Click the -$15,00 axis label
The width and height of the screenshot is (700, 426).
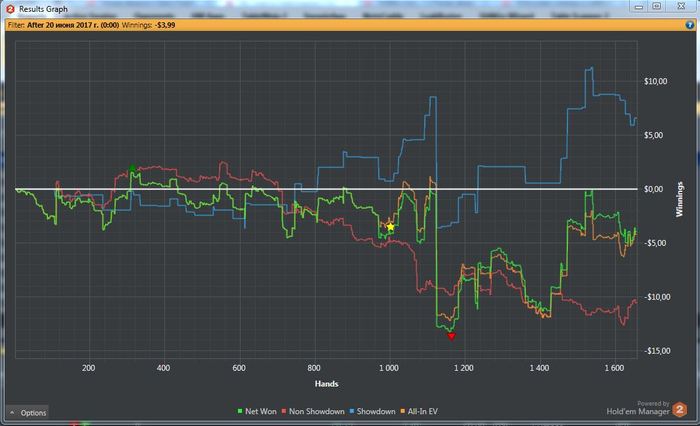pos(657,351)
